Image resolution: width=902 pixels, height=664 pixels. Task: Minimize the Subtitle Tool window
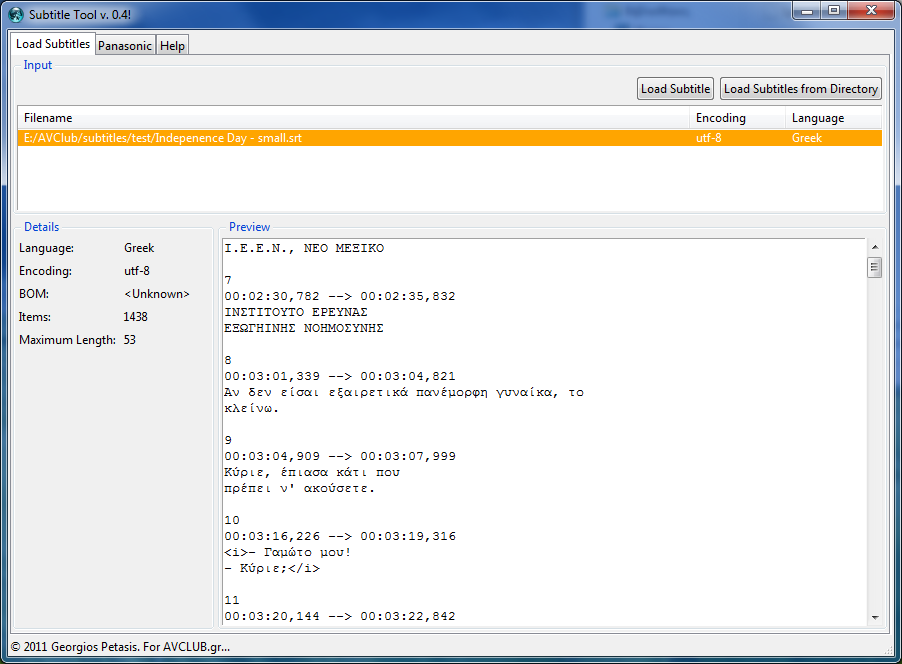point(807,11)
